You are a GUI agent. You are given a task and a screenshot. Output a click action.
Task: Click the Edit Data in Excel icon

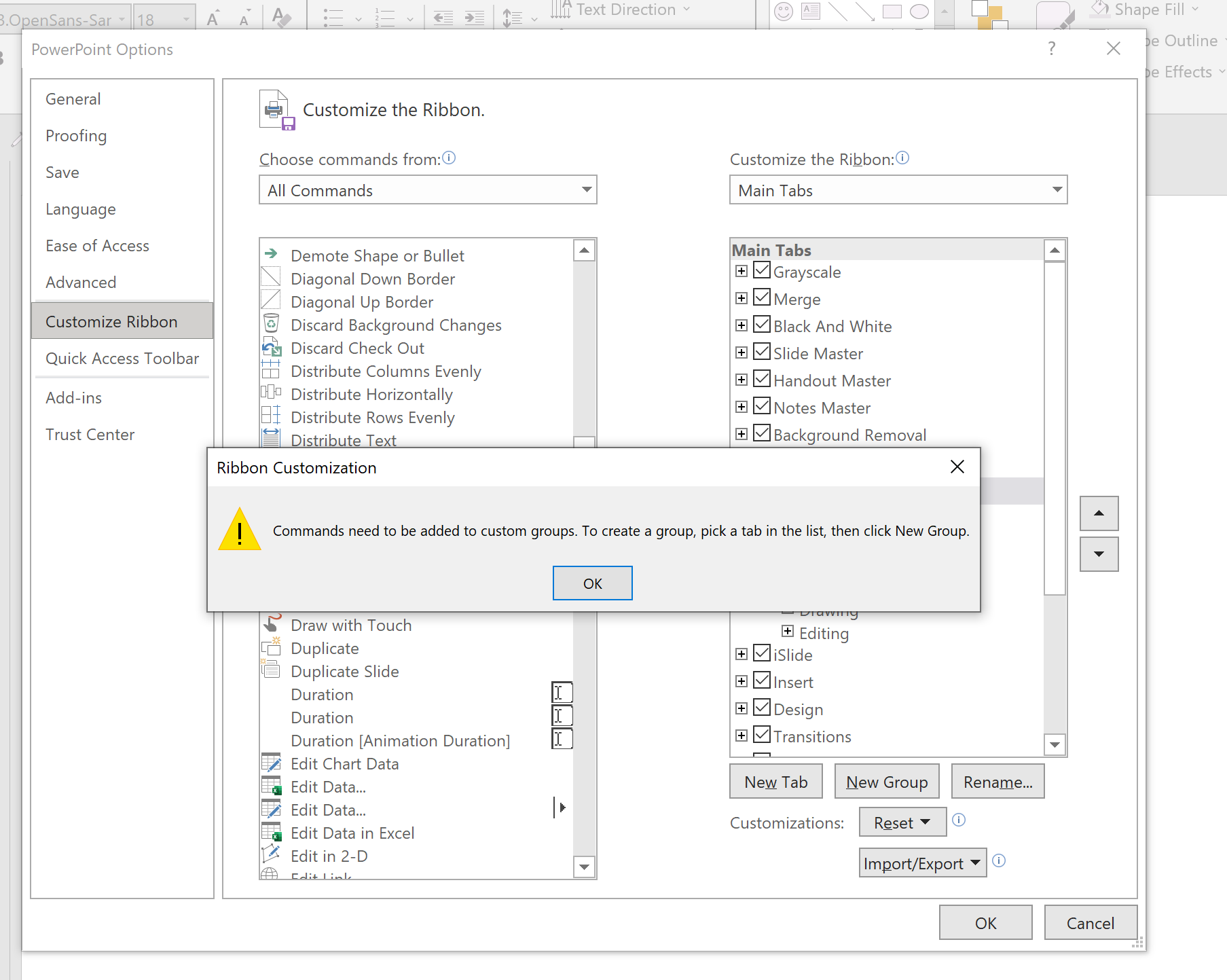pyautogui.click(x=272, y=832)
